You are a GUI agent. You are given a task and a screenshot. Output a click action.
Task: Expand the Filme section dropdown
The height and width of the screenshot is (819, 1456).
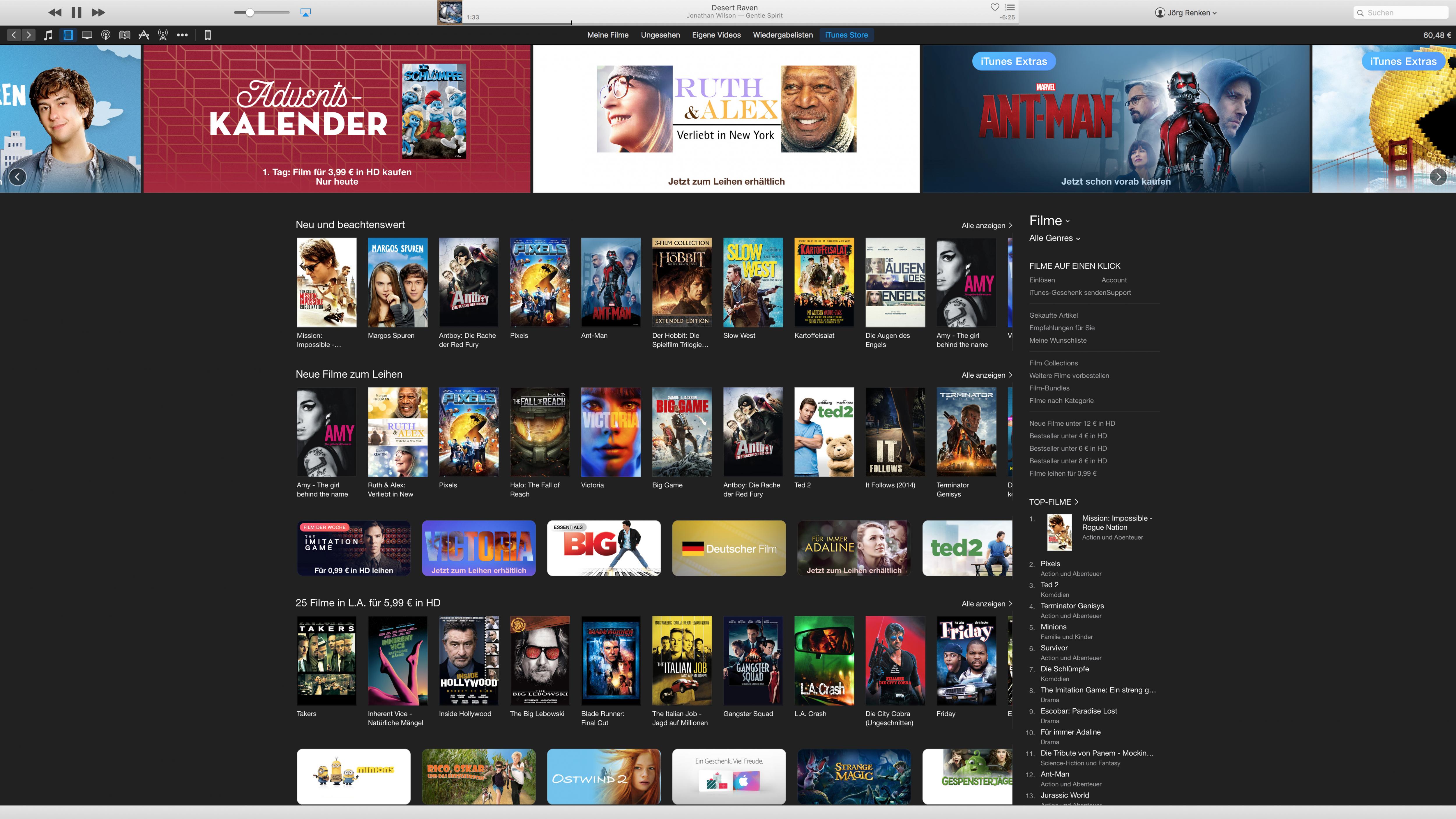point(1049,221)
